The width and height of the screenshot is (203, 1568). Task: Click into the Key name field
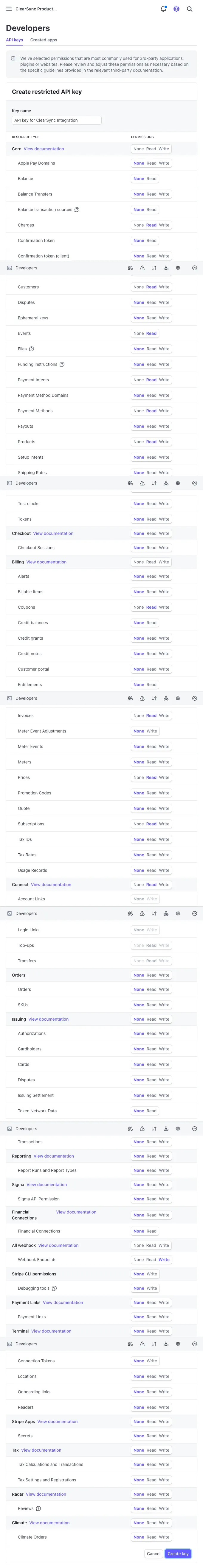(56, 121)
